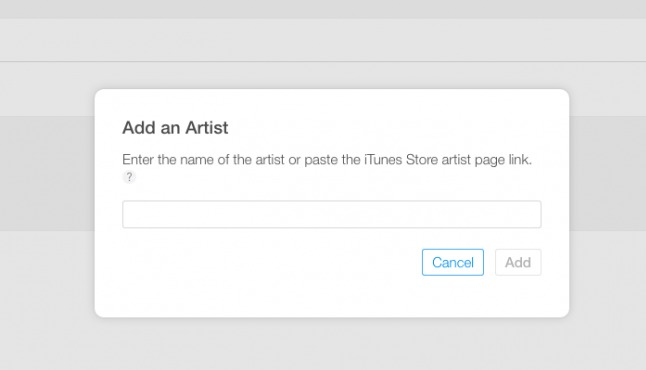Place the cursor in the iTunes link field
Screen dimensions: 646x370
(332, 214)
